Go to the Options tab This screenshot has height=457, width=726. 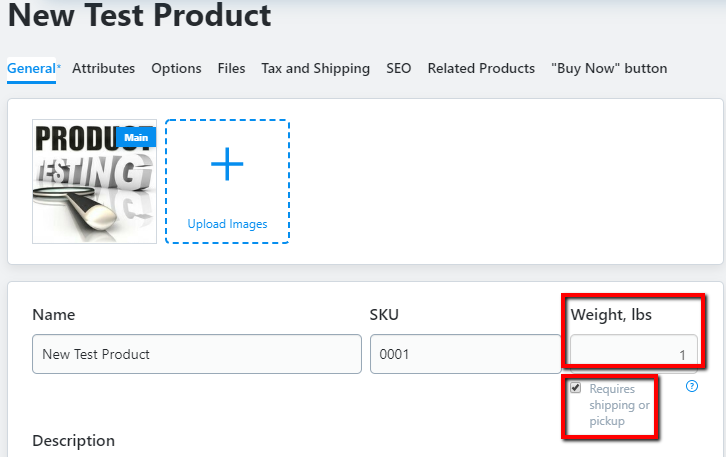[176, 69]
